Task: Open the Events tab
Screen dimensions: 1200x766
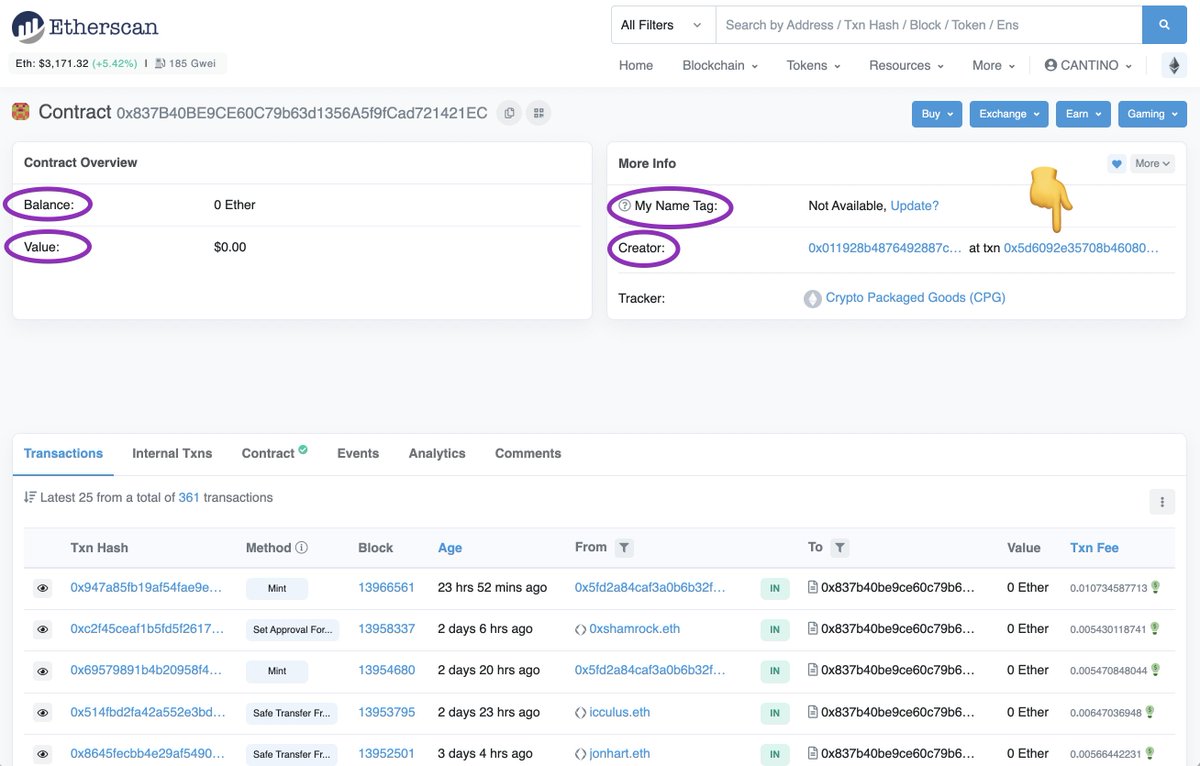Action: coord(358,453)
